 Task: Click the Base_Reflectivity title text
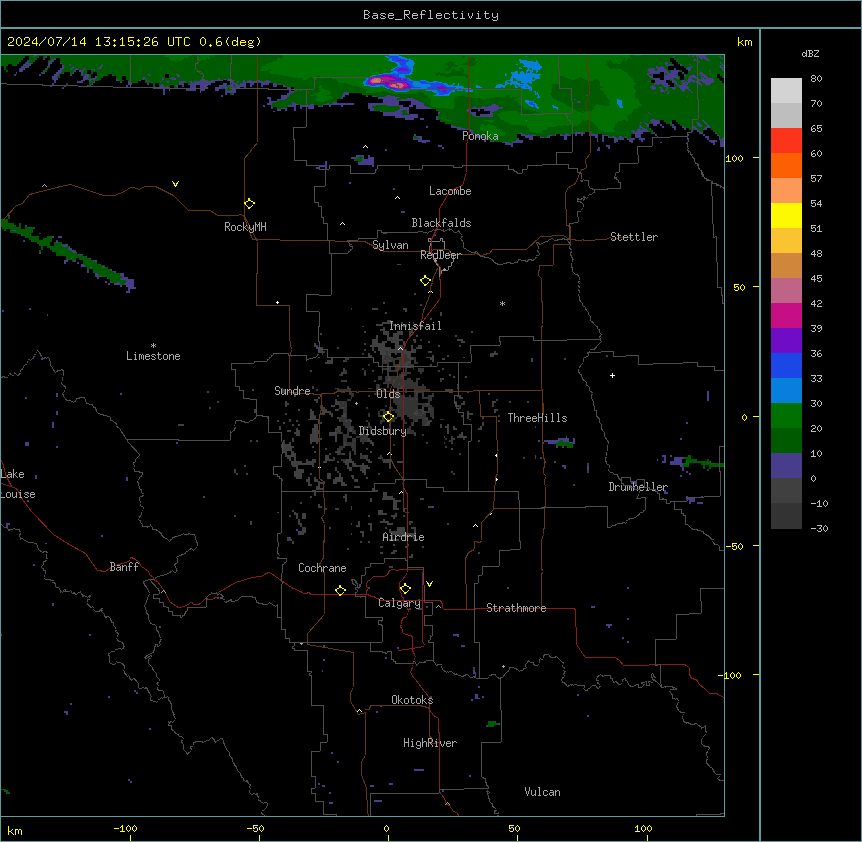coord(431,15)
